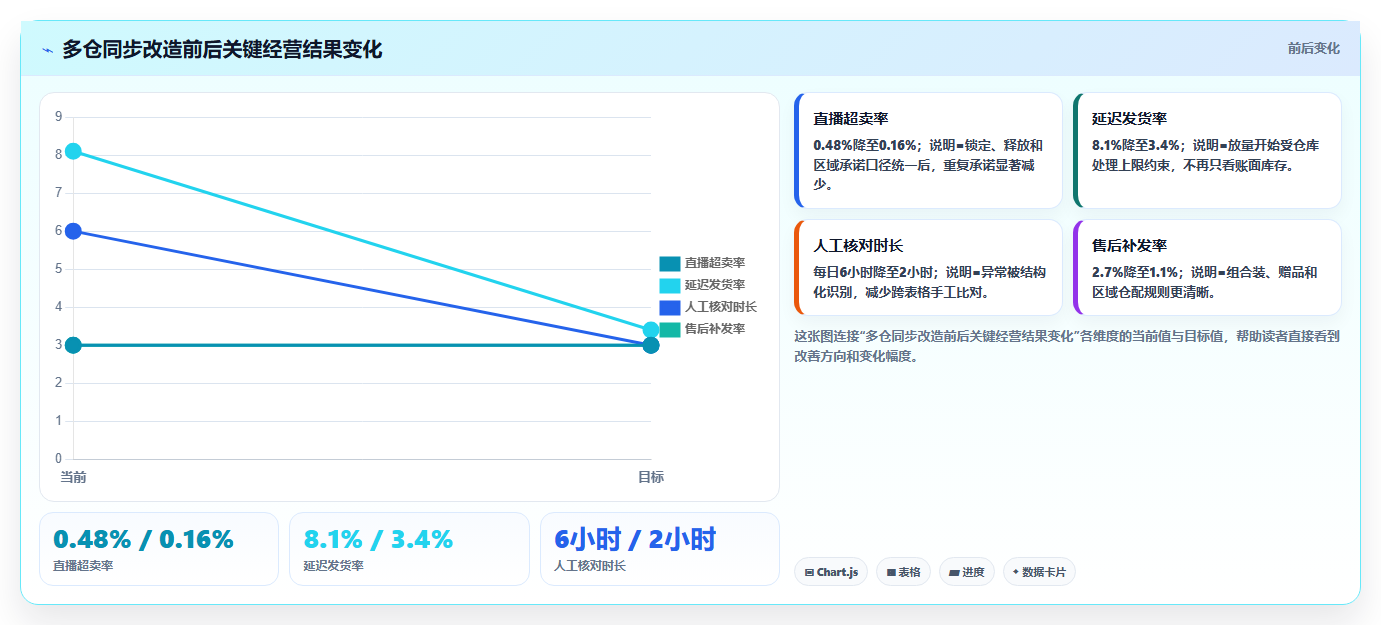The width and height of the screenshot is (1381, 625).
Task: Click the description starting 8.1%降至3.4%
Action: tap(1207, 155)
